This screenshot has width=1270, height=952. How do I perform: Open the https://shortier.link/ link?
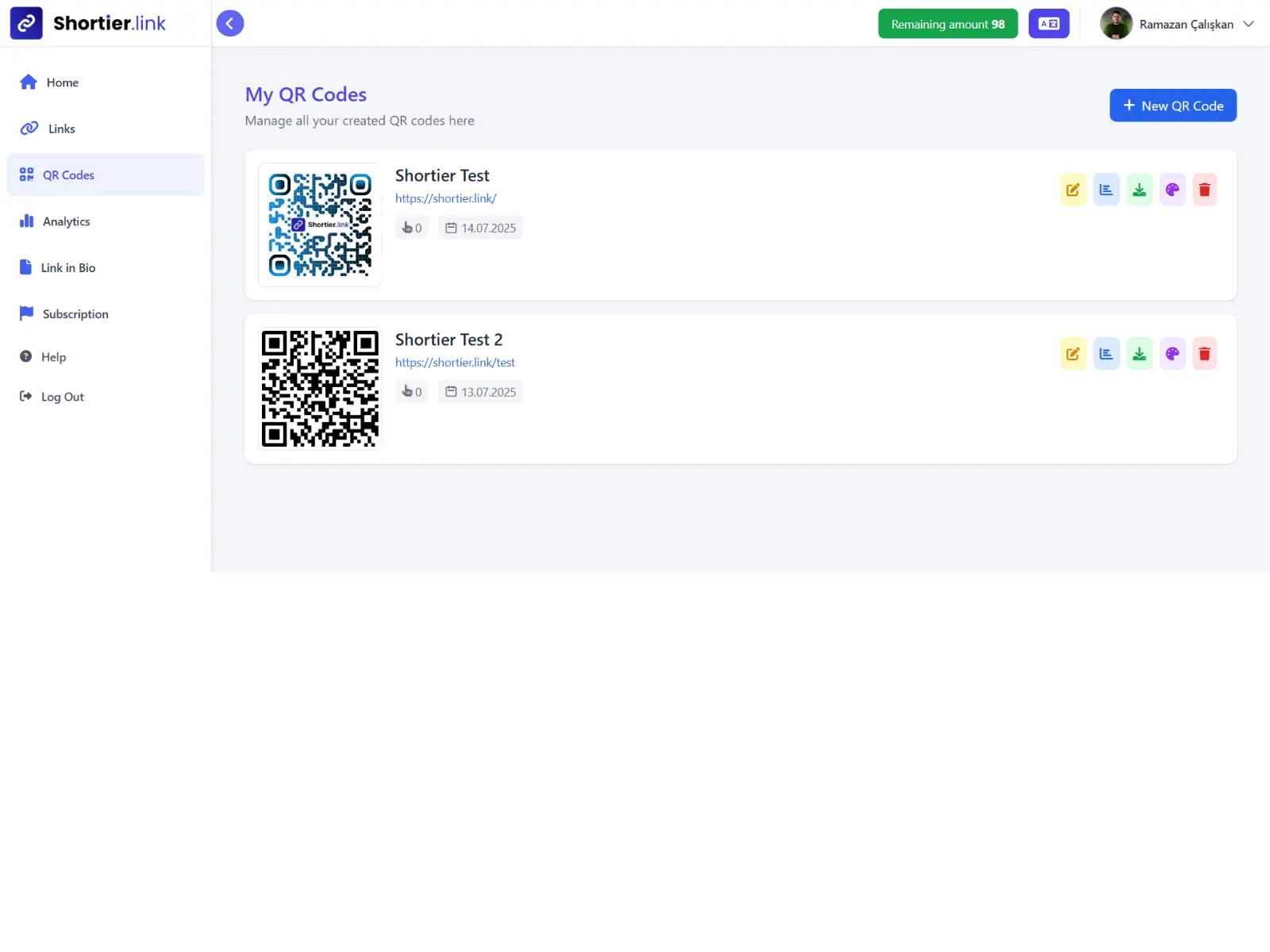tap(446, 198)
